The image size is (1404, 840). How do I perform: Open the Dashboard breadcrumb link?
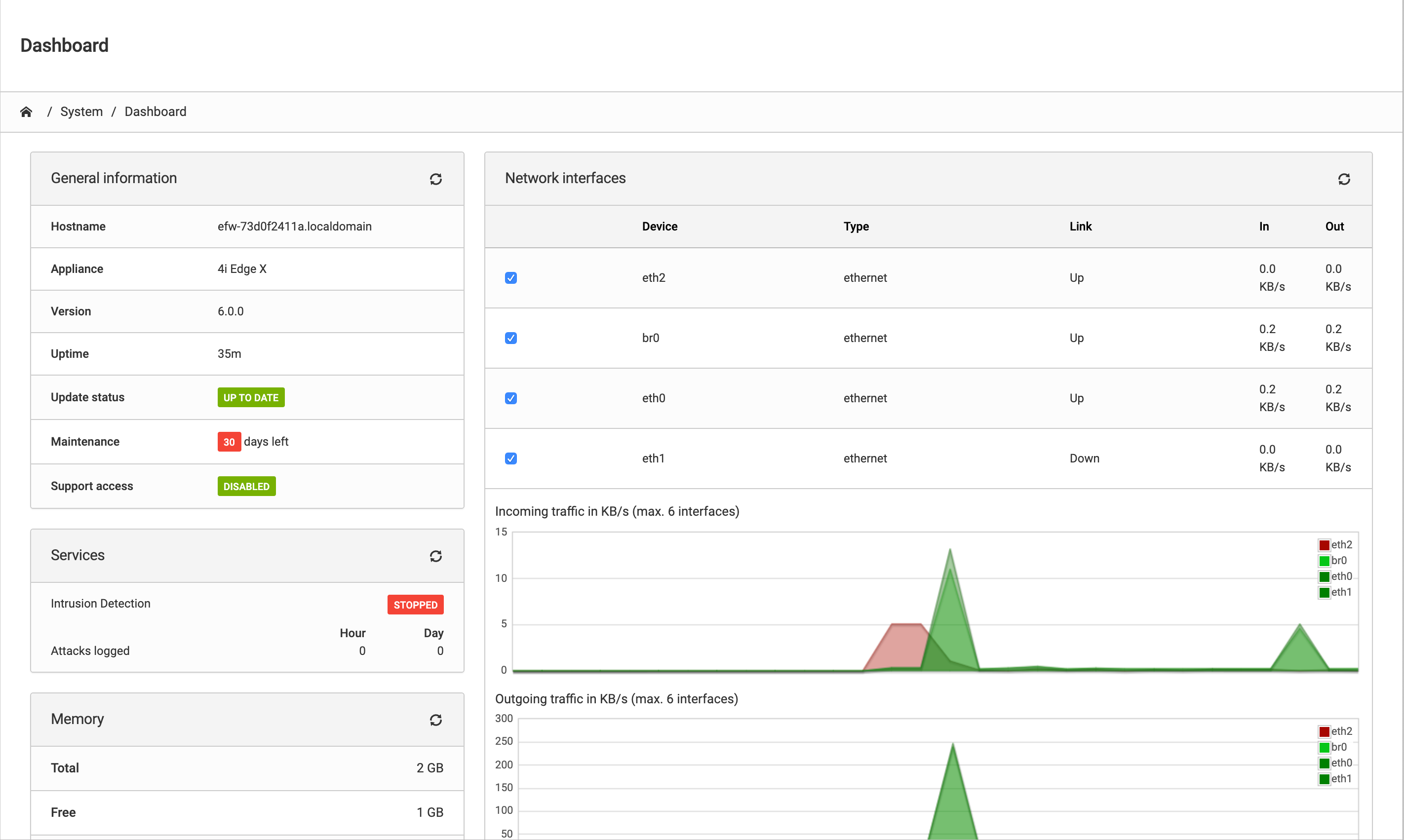155,112
